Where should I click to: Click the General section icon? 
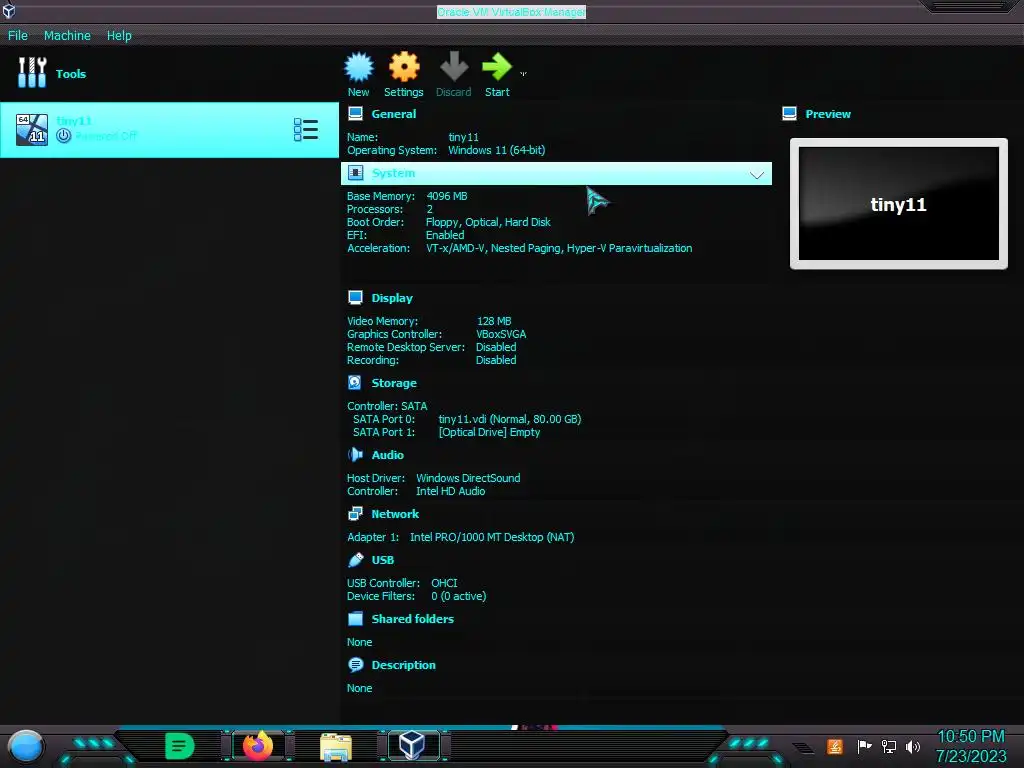click(x=355, y=114)
